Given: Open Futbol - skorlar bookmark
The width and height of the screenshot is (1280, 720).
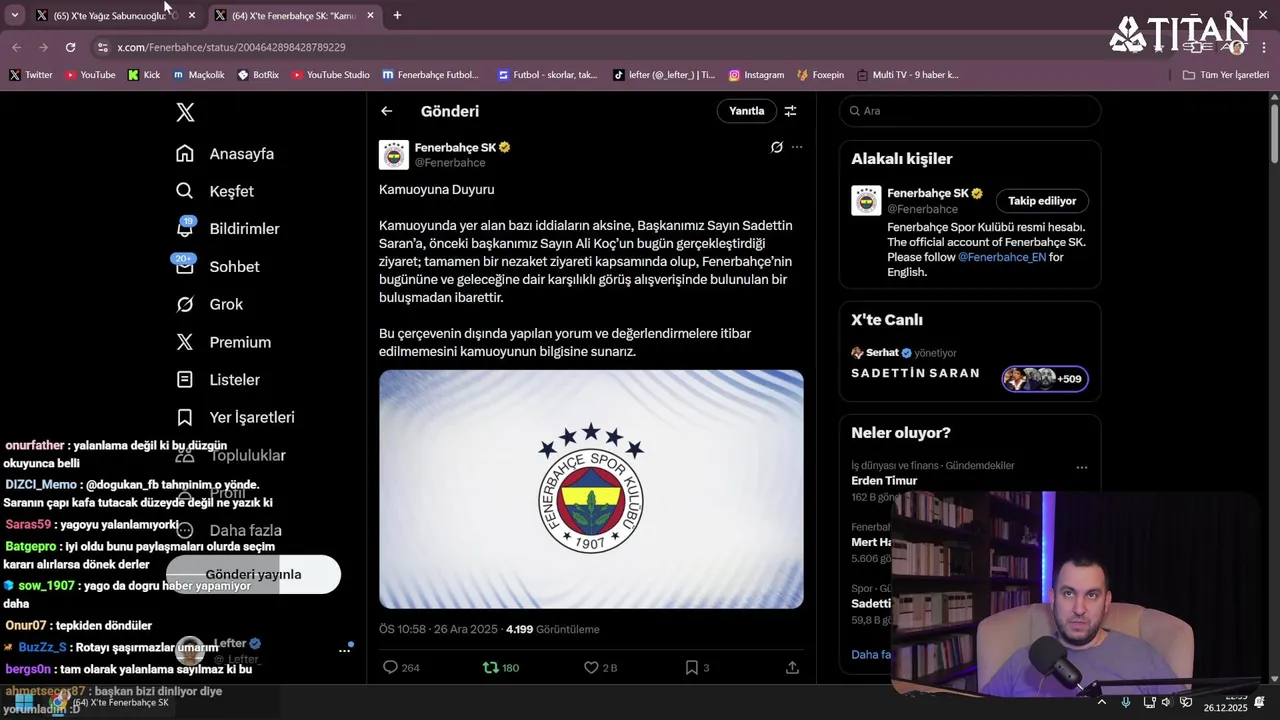Looking at the screenshot, I should [548, 75].
